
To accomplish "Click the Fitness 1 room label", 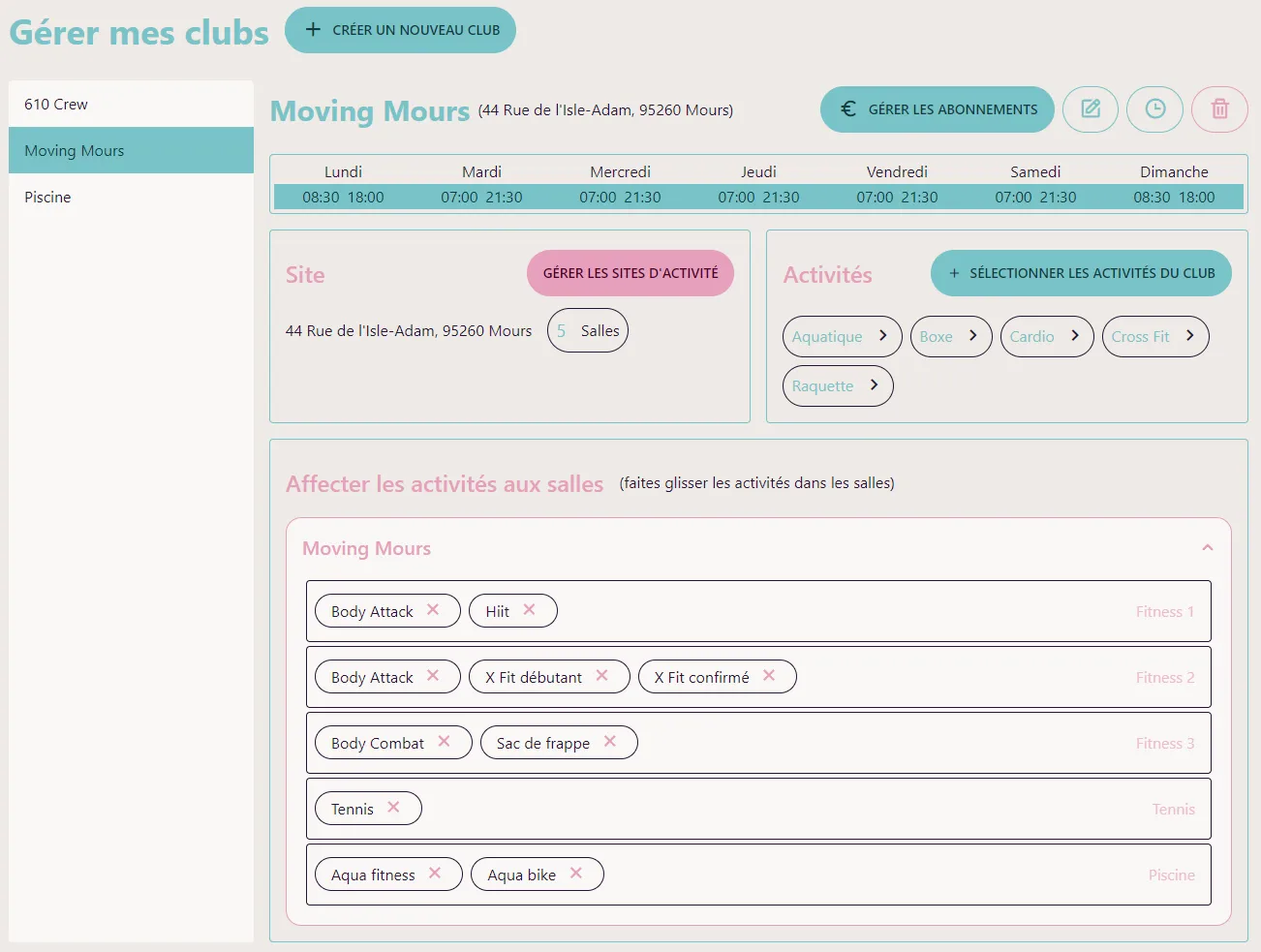I will (1165, 611).
